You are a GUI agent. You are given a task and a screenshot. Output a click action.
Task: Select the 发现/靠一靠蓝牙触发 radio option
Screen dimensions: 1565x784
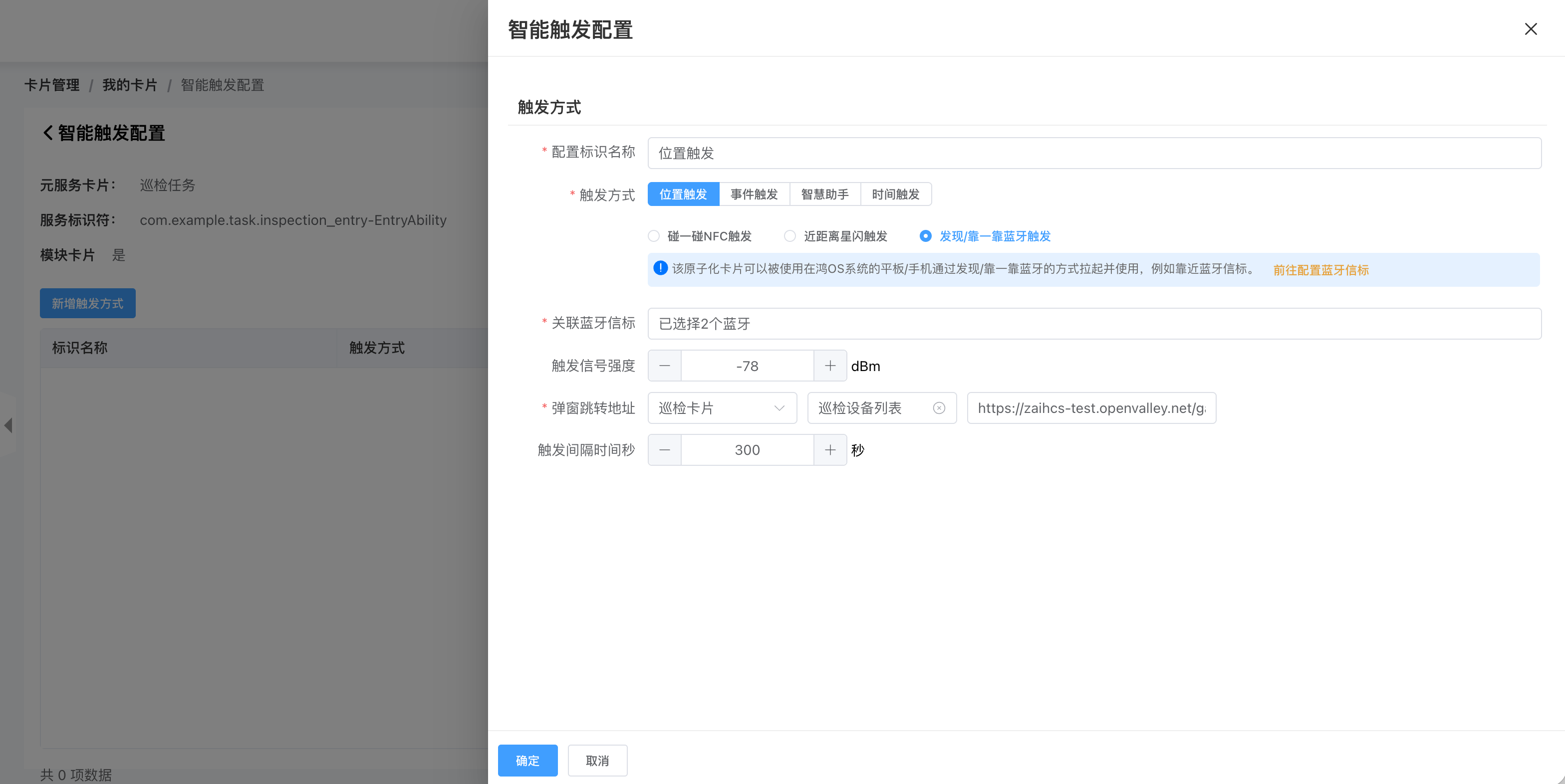pos(985,236)
